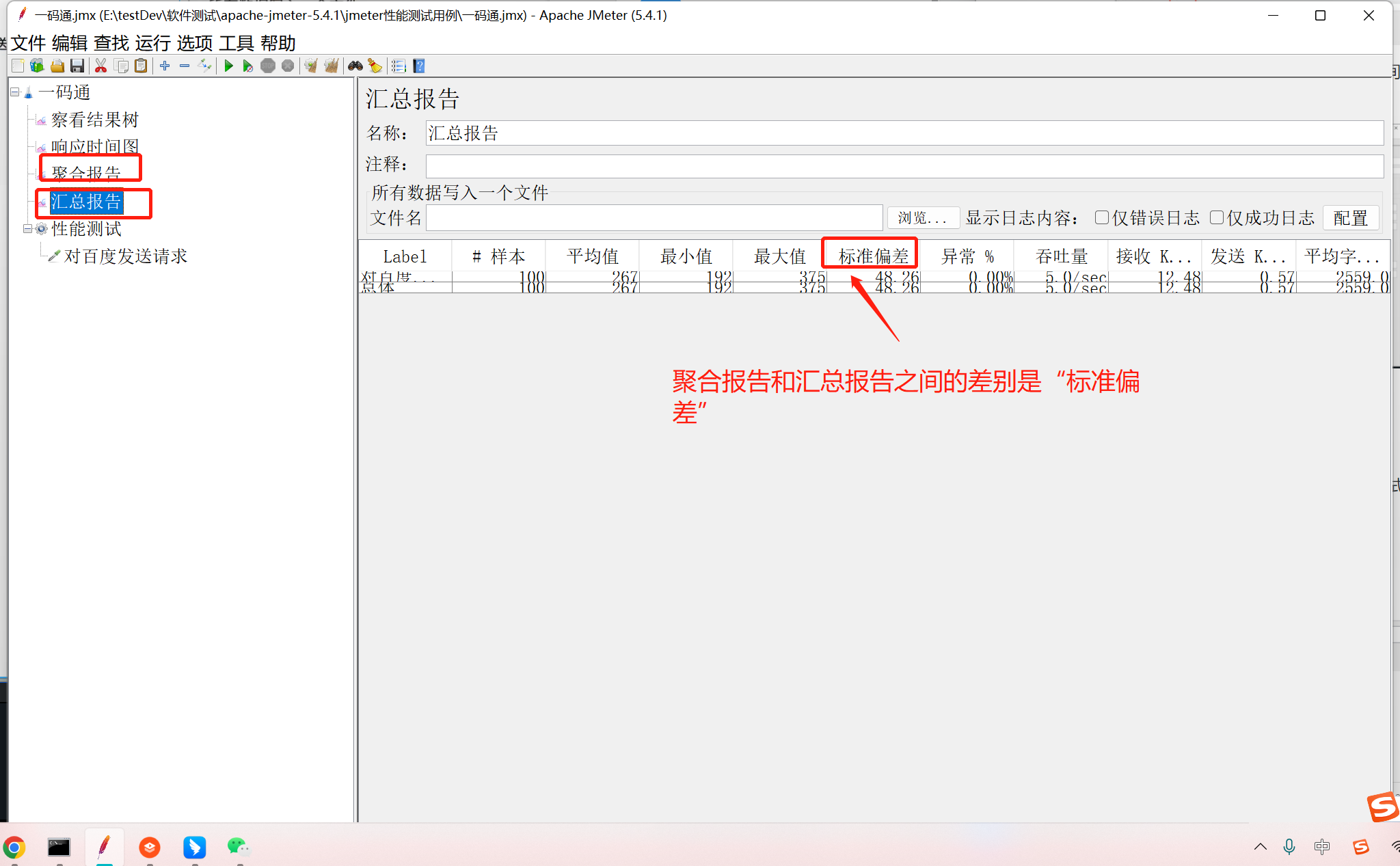Select 察看结果树 in the tree
The image size is (1400, 866).
(94, 120)
